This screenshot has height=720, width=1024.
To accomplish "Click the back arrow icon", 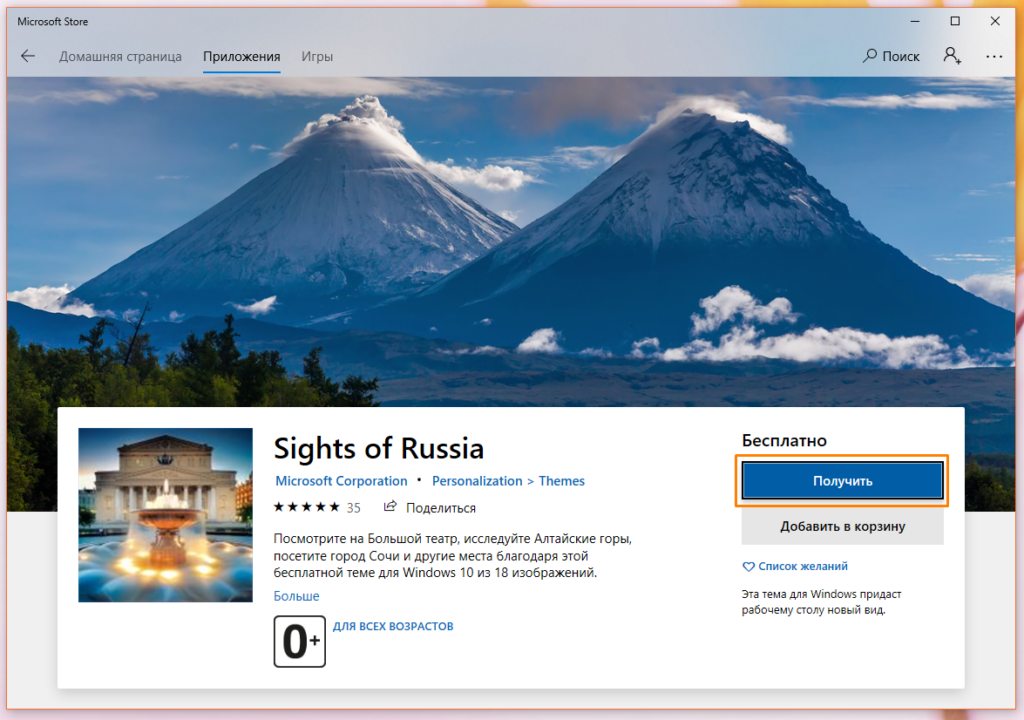I will [28, 56].
